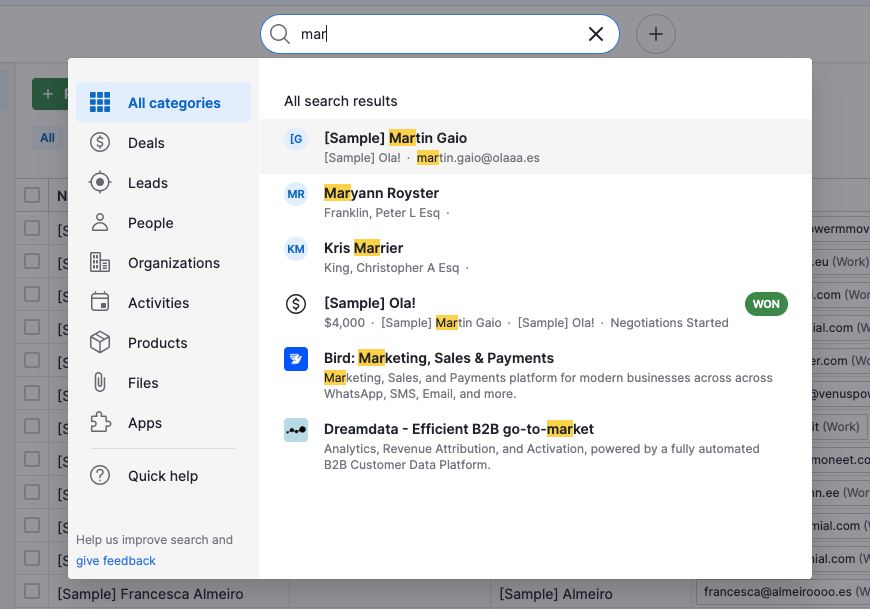Click the martin.gaio@olaaa.es email text
The width and height of the screenshot is (870, 609).
478,158
